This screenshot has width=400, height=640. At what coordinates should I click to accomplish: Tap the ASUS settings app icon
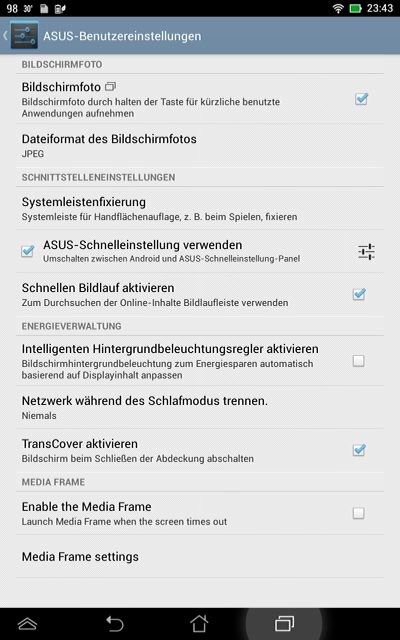[24, 36]
